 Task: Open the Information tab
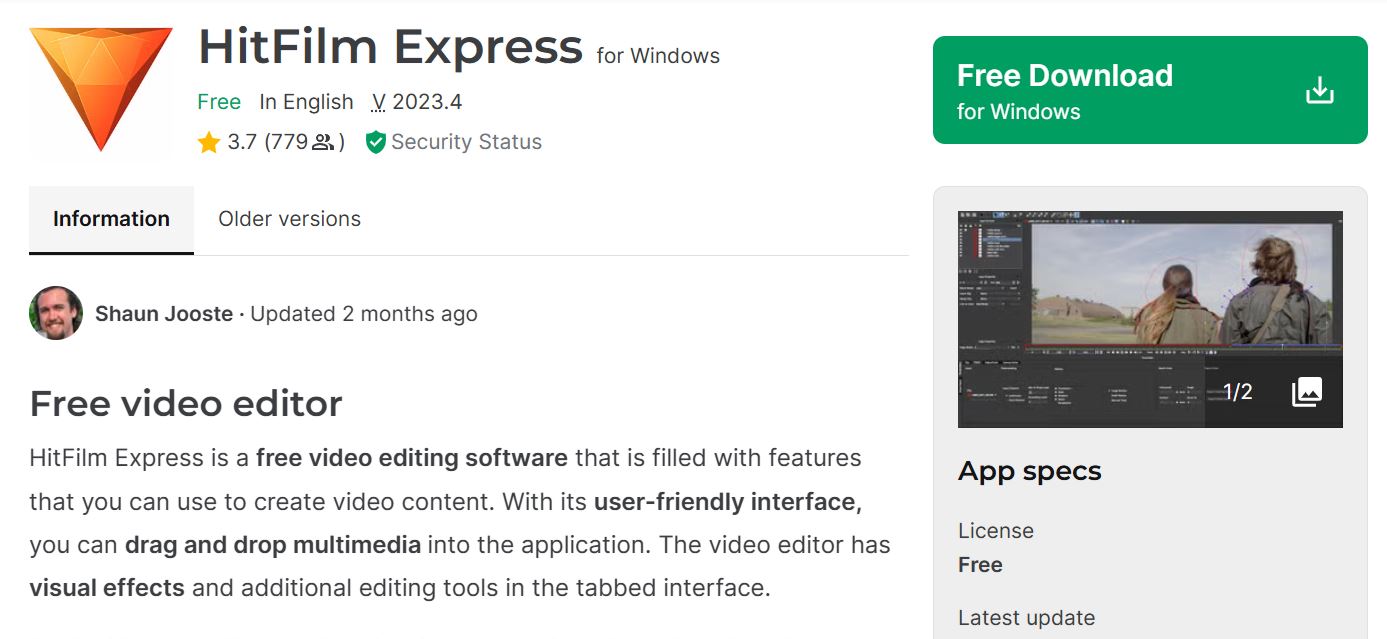point(111,219)
